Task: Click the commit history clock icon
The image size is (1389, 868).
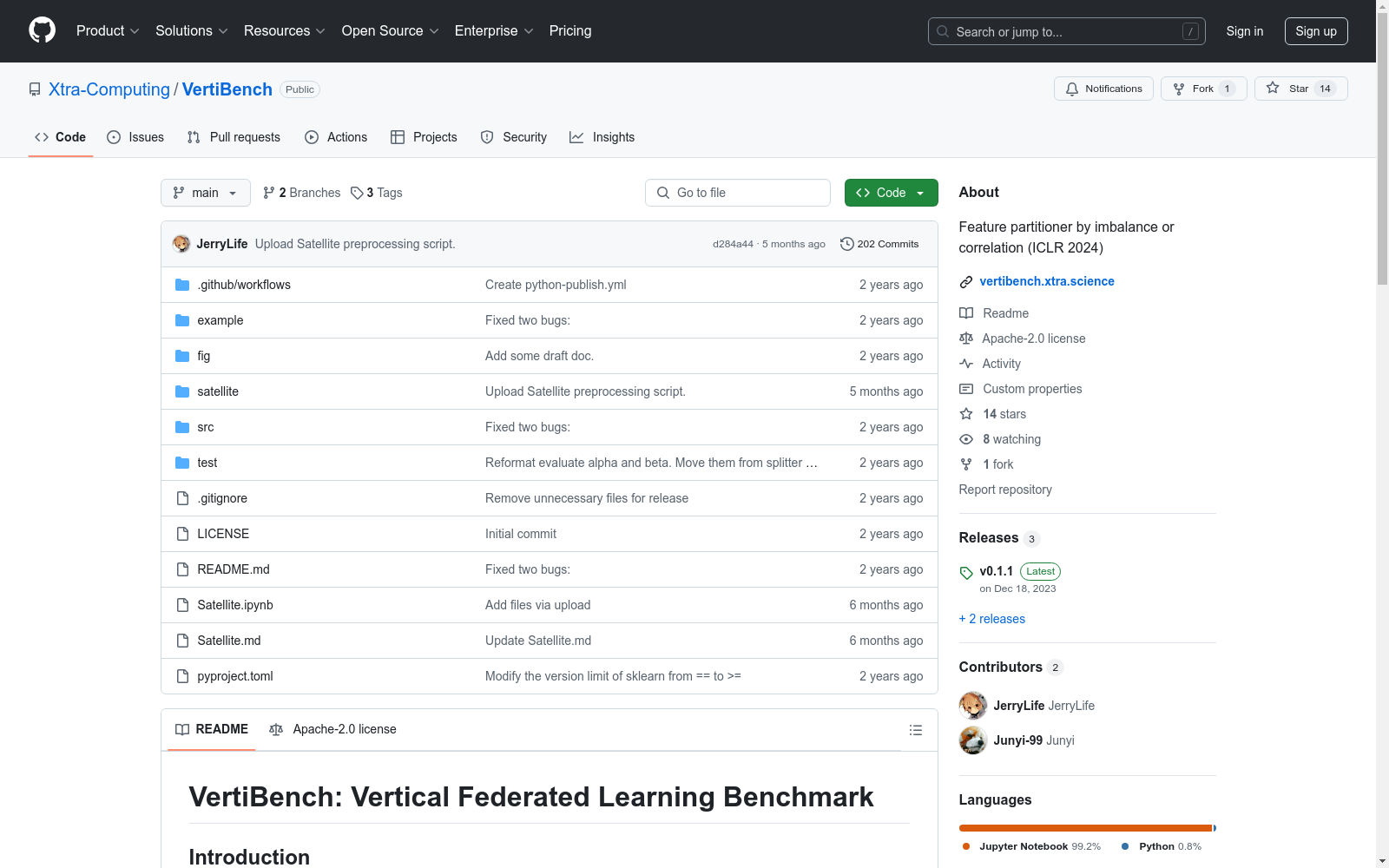Action: [847, 244]
